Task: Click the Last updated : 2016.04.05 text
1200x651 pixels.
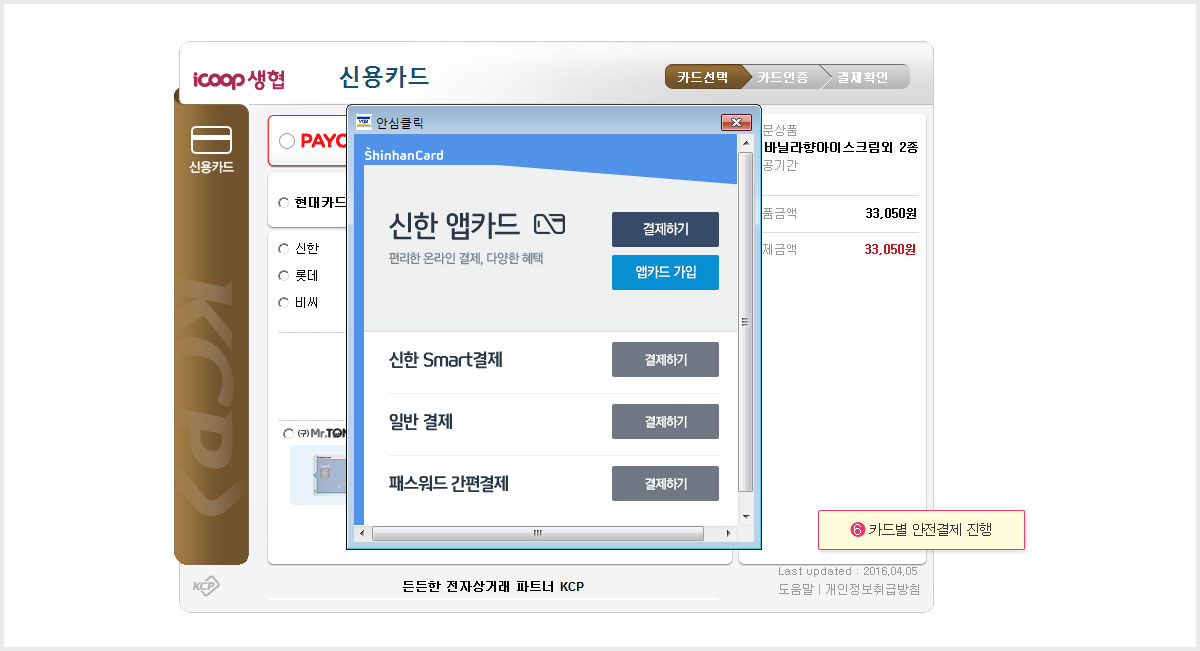Action: [849, 571]
